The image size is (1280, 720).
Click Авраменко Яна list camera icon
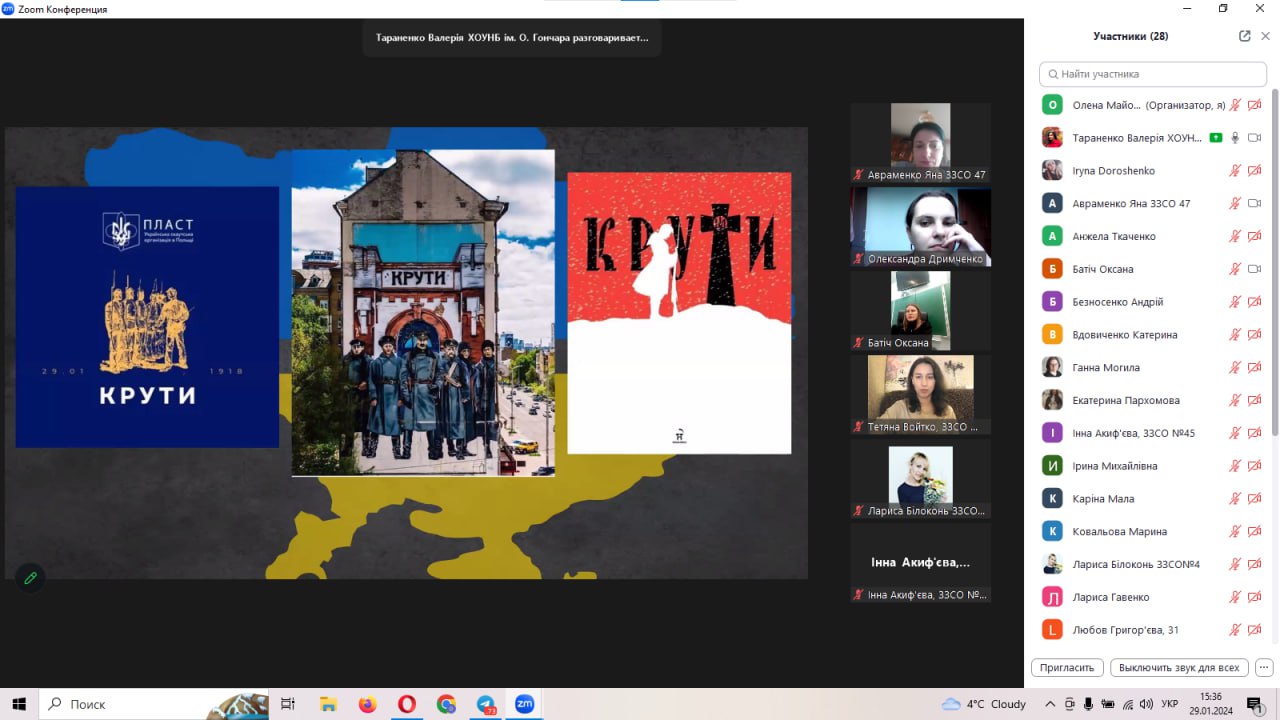1254,204
